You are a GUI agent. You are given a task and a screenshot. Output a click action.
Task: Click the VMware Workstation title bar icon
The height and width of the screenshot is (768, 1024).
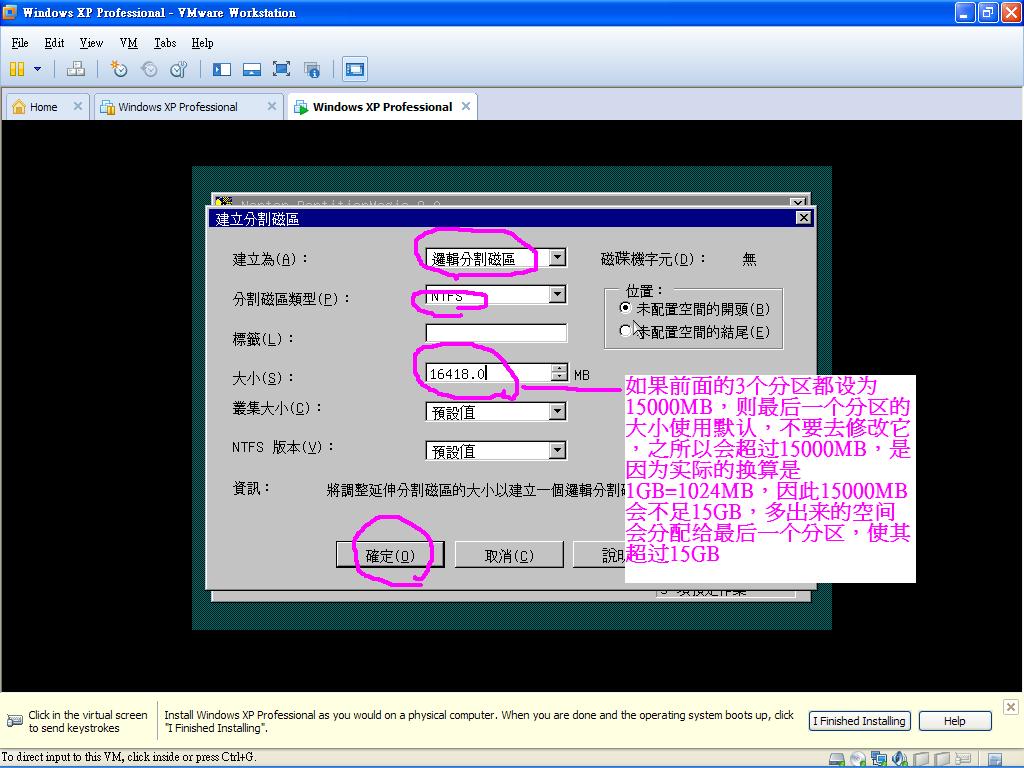click(x=10, y=12)
